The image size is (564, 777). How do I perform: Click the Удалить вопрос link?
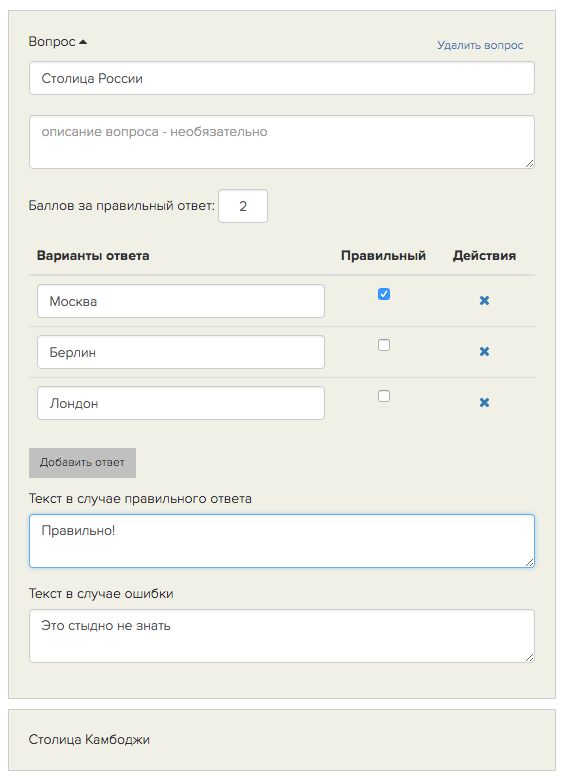480,45
